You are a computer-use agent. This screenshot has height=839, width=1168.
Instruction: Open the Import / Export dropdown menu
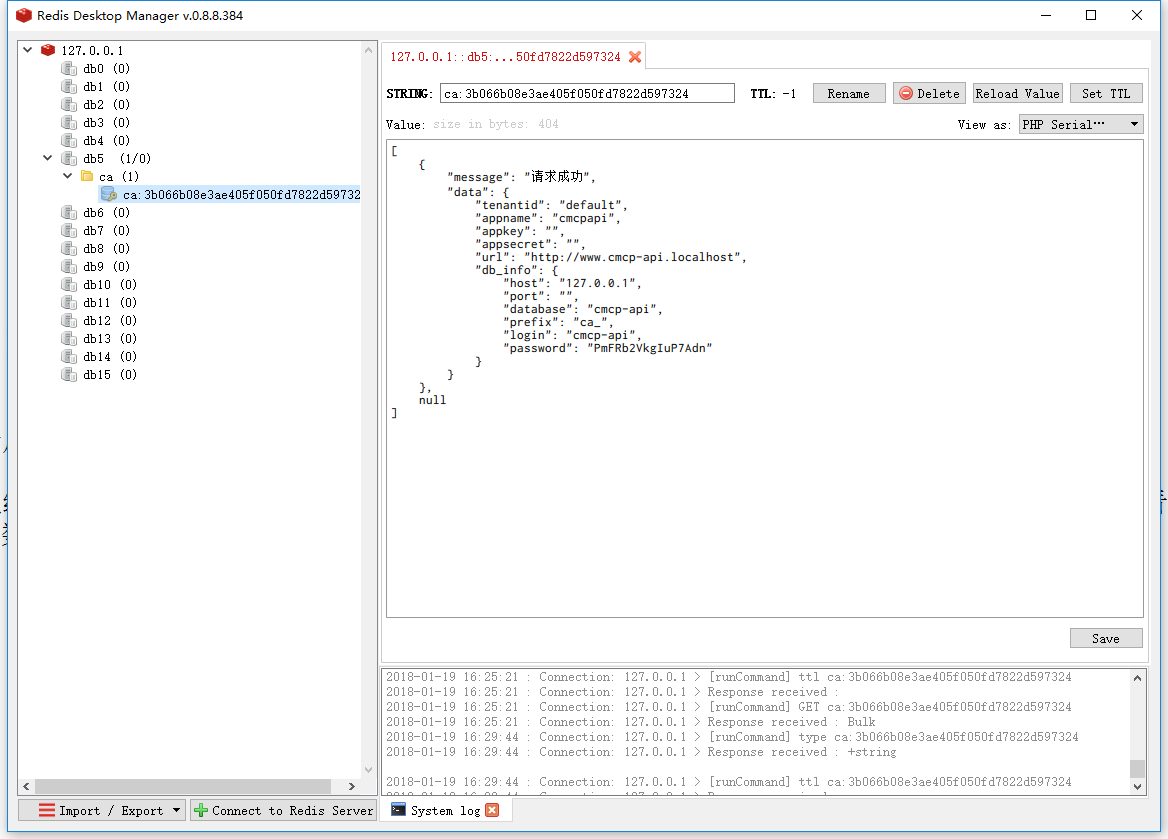pos(102,810)
